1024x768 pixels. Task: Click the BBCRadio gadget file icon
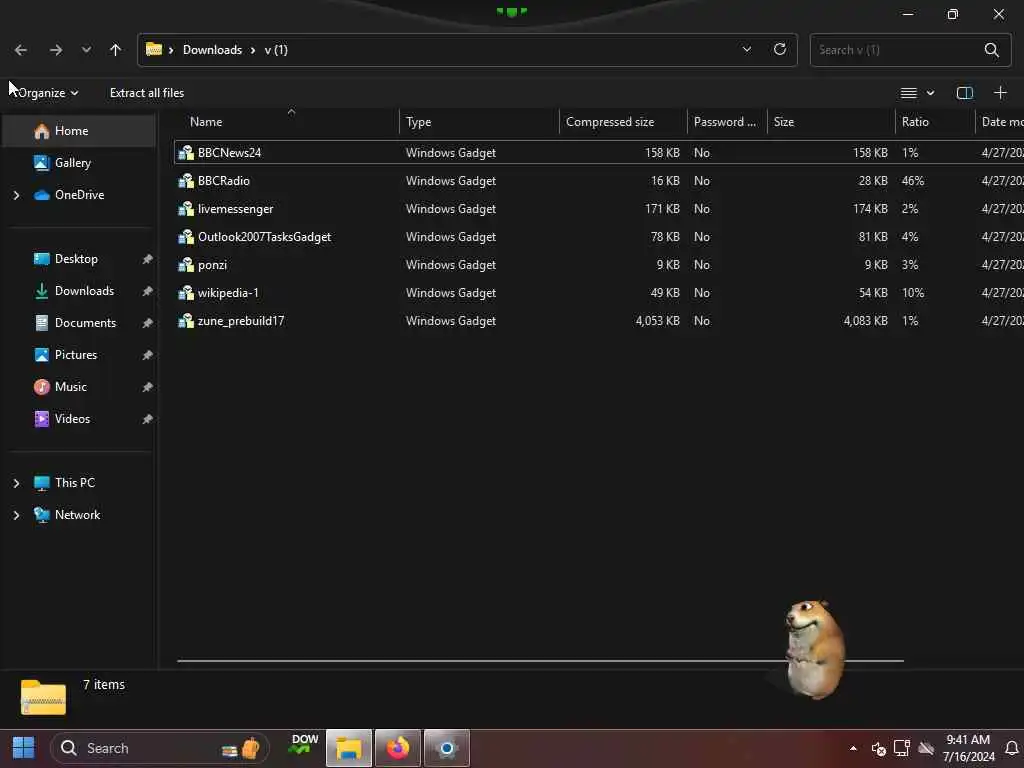click(x=186, y=181)
